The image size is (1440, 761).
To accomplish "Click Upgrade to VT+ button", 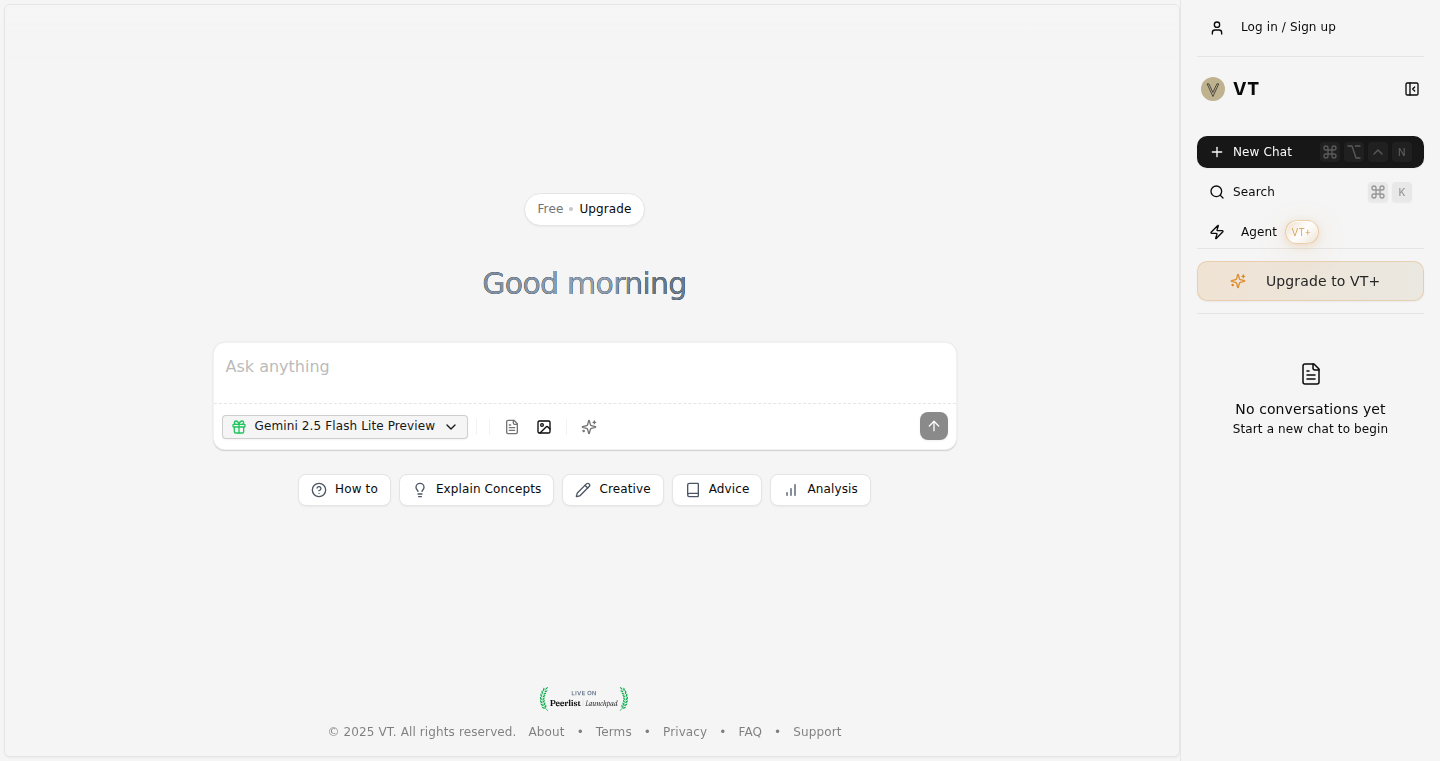I will click(1310, 281).
